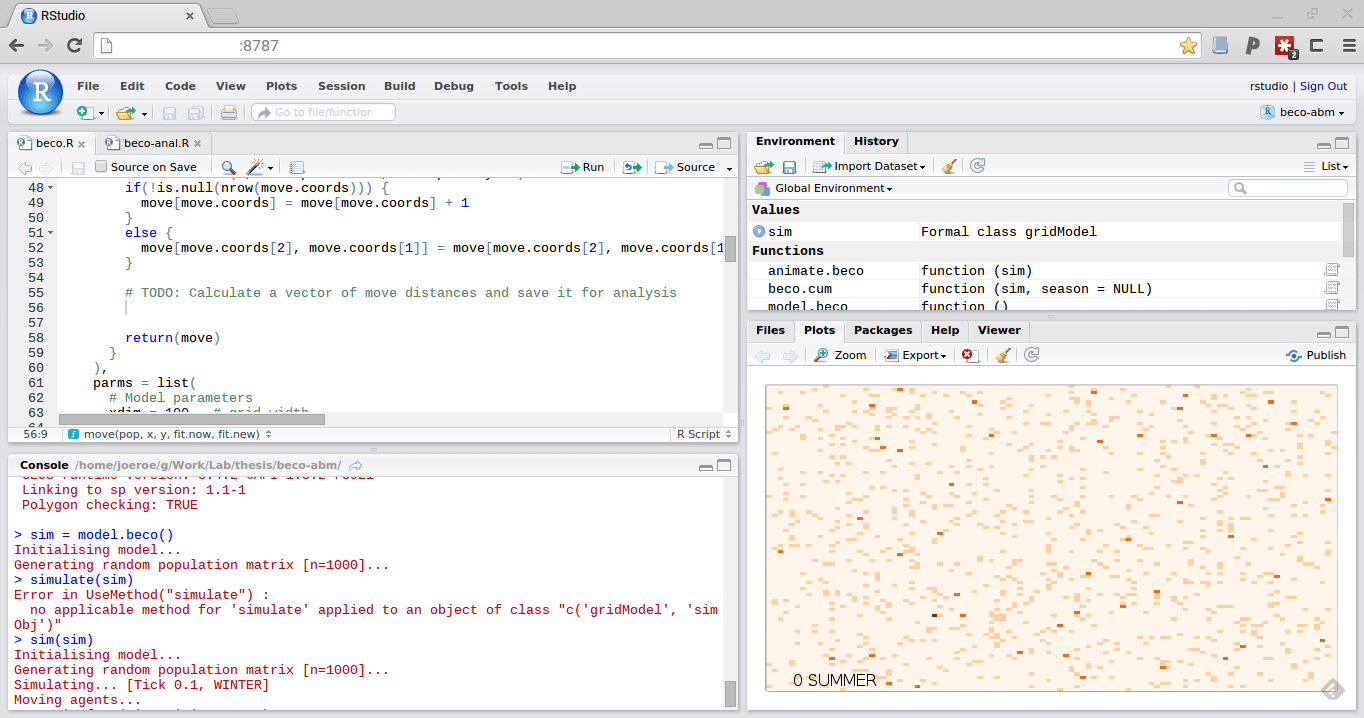Clear workspace objects with broom icon
The image size is (1364, 718).
pyautogui.click(x=948, y=166)
